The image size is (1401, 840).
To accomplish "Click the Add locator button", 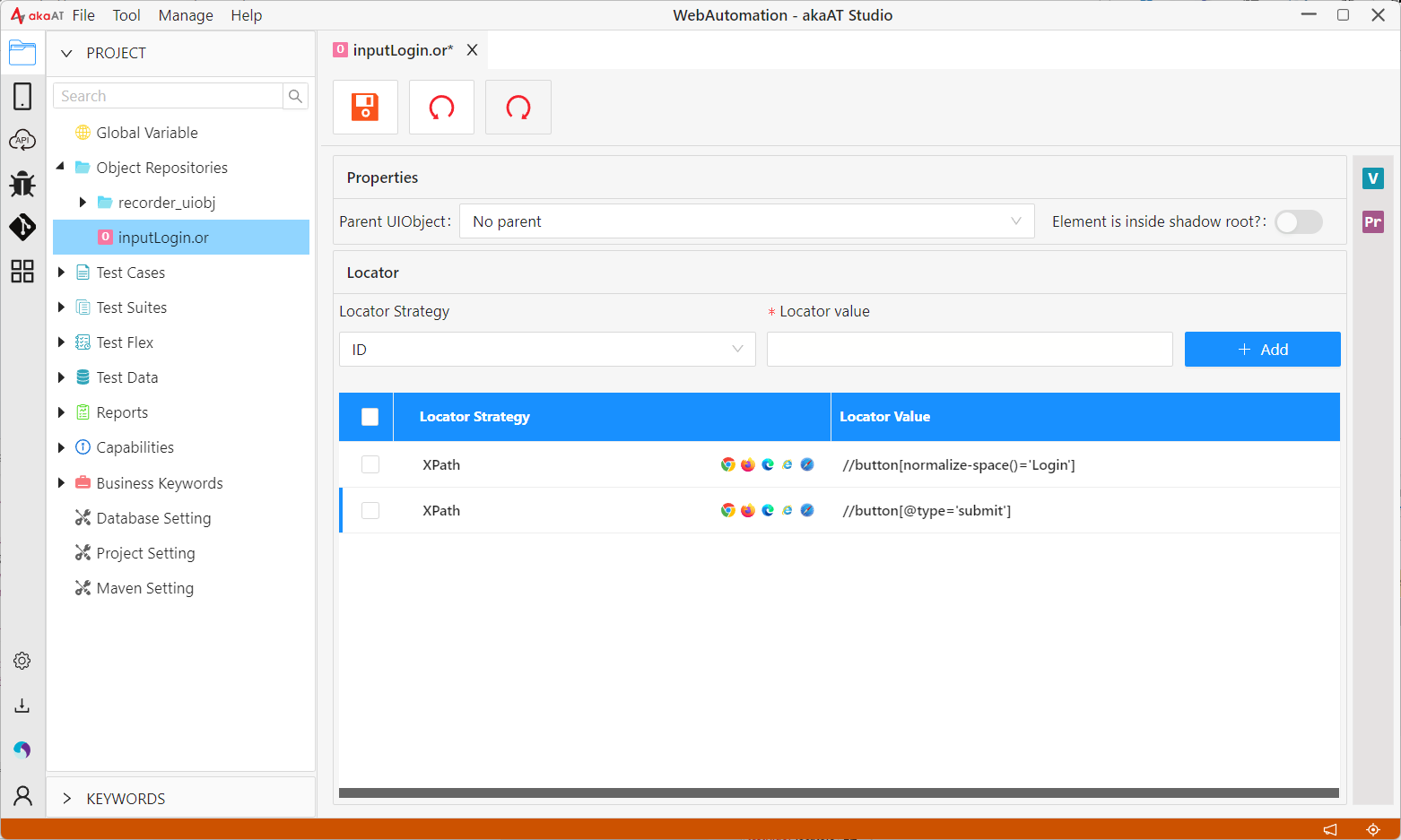I will (x=1262, y=350).
